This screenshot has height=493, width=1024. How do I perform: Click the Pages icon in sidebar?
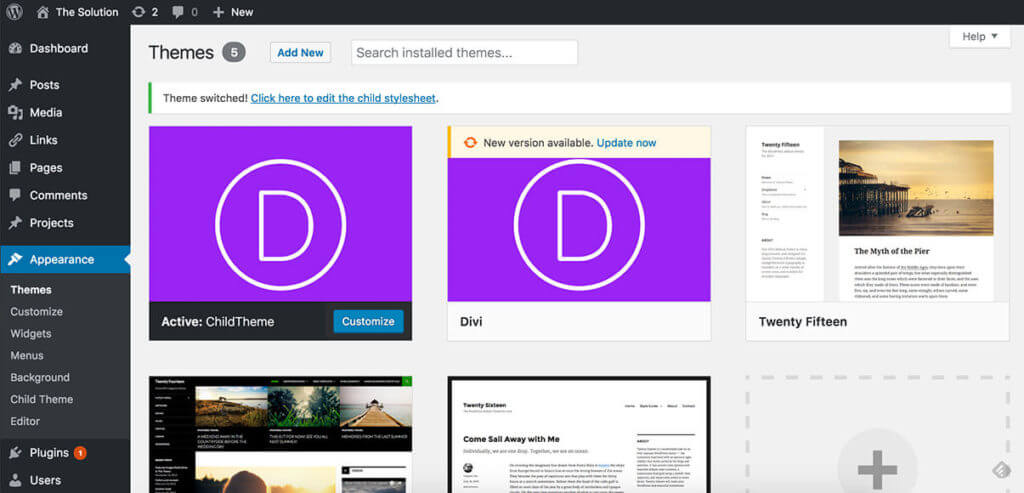click(16, 168)
